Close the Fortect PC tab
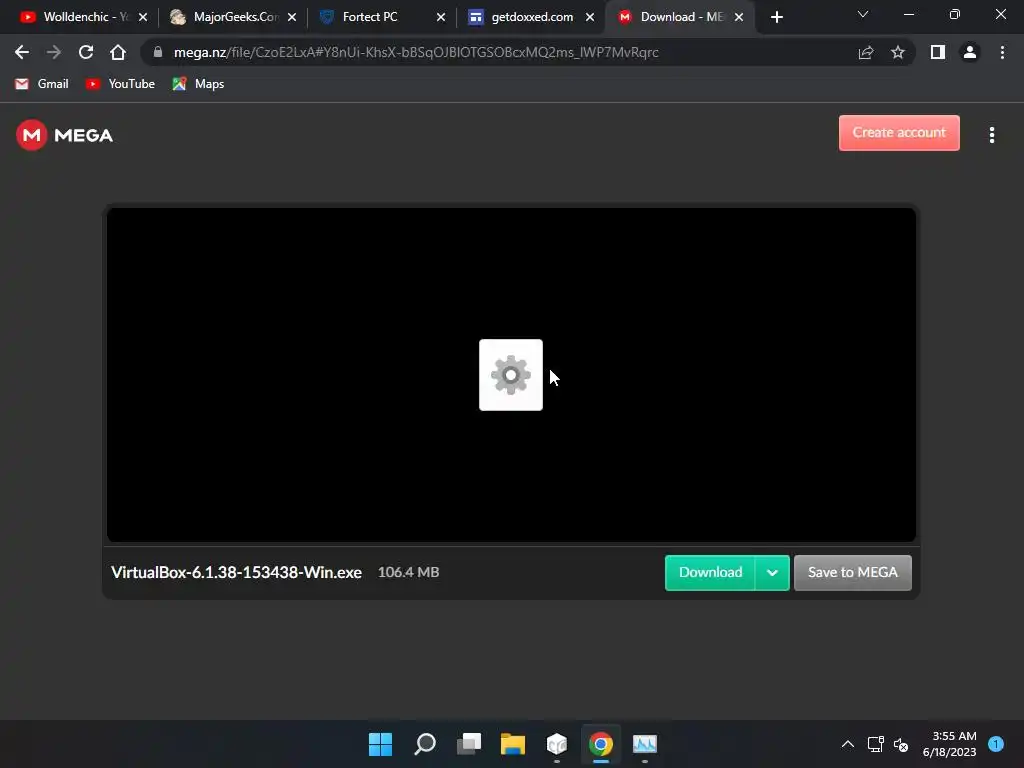The height and width of the screenshot is (768, 1024). pos(441,17)
